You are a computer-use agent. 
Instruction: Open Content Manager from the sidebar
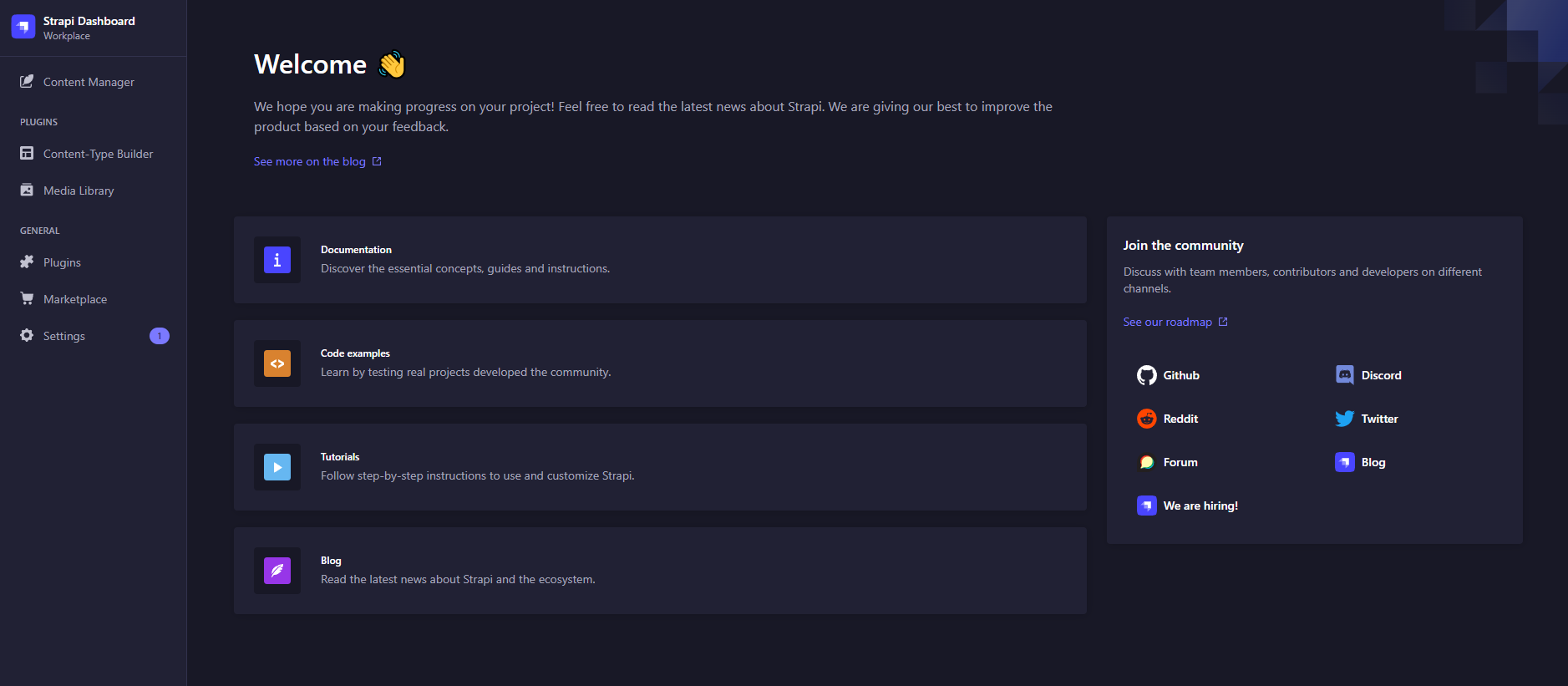(x=88, y=82)
